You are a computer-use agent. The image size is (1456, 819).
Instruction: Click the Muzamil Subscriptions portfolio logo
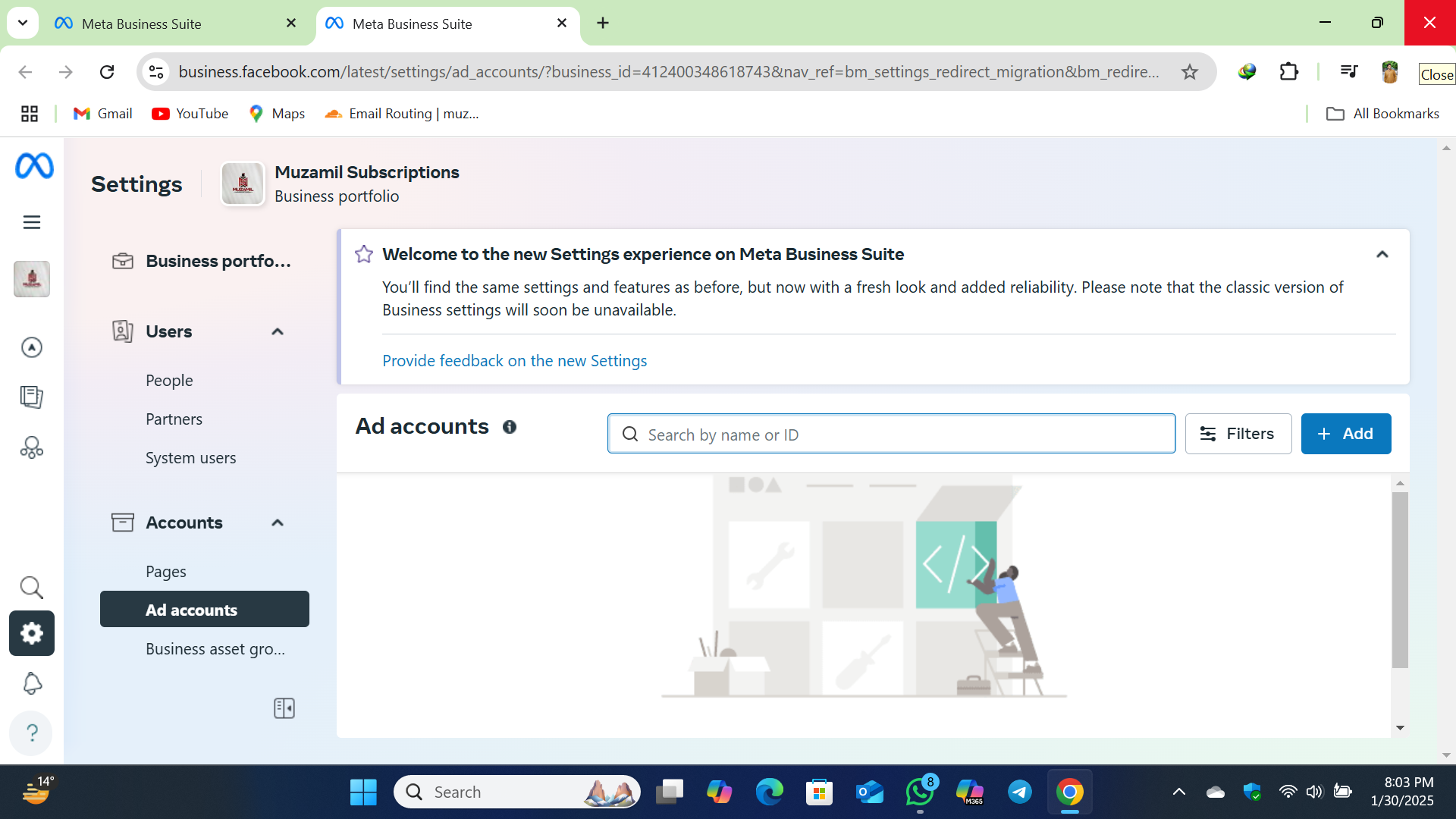[x=243, y=184]
